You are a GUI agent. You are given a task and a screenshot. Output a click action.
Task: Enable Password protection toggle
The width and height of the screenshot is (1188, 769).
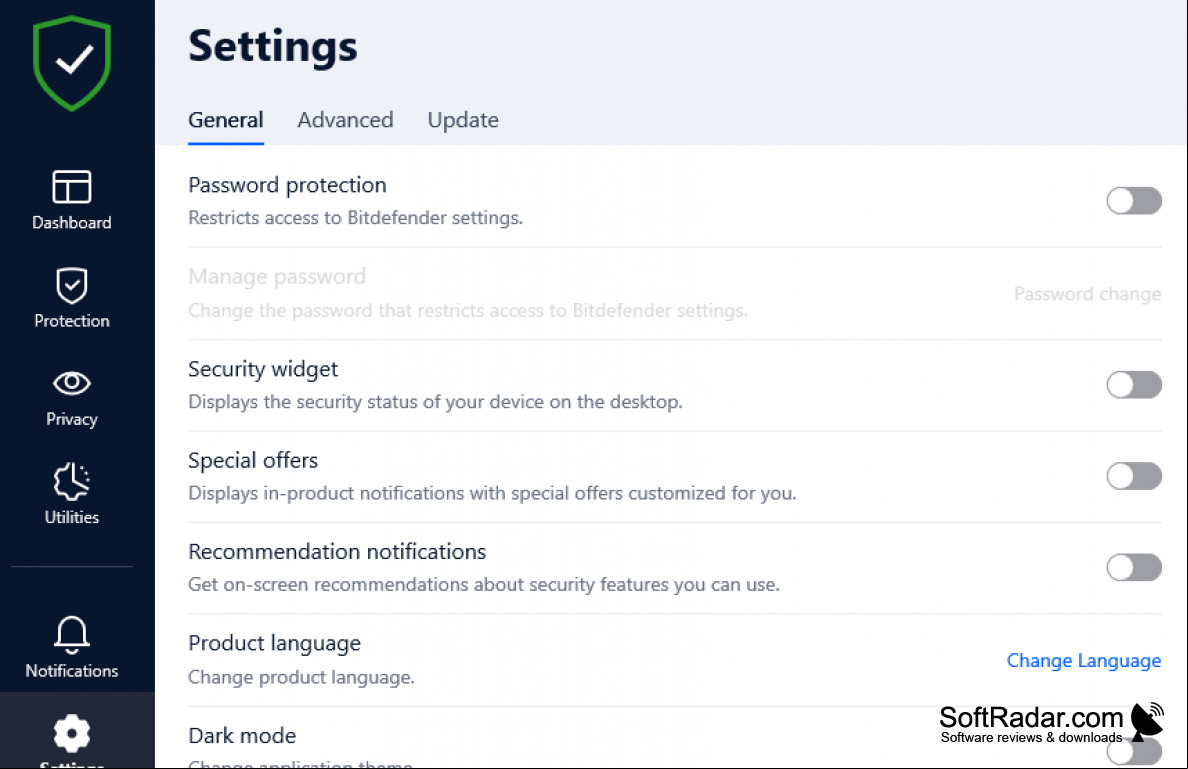click(x=1133, y=201)
